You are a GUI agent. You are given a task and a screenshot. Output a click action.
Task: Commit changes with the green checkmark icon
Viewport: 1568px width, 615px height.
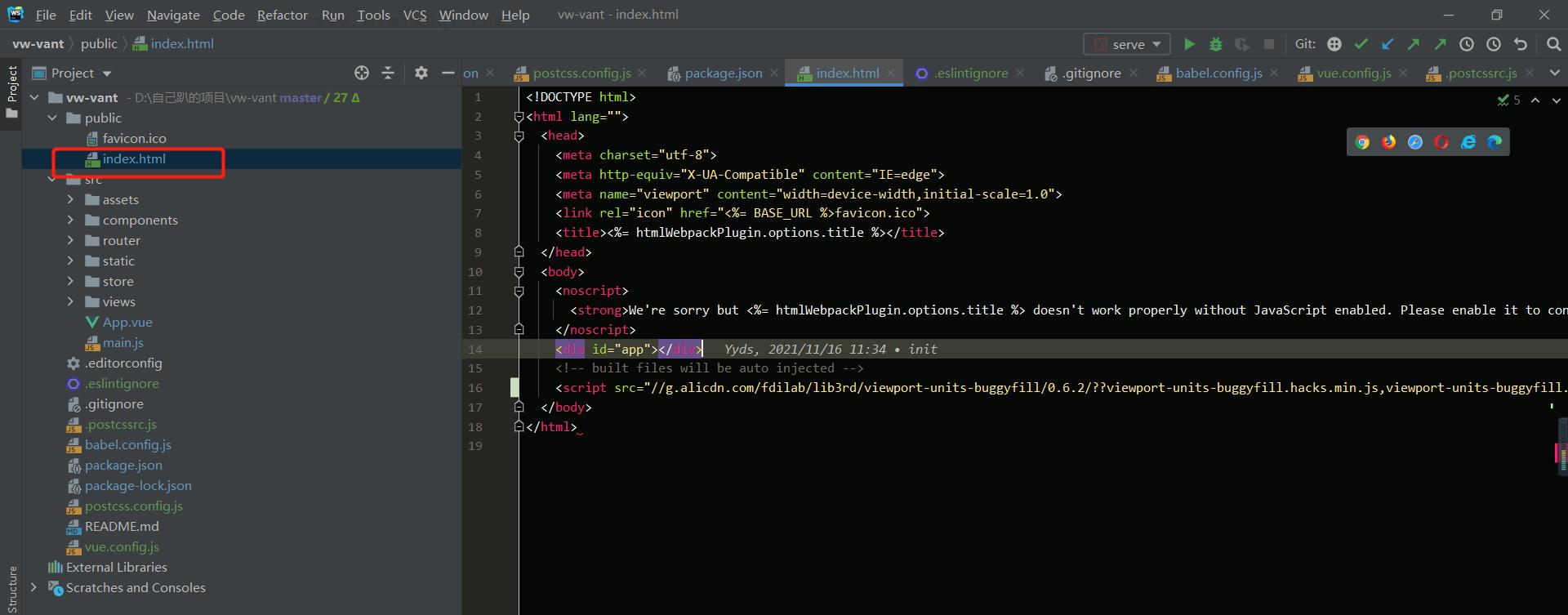[1361, 44]
